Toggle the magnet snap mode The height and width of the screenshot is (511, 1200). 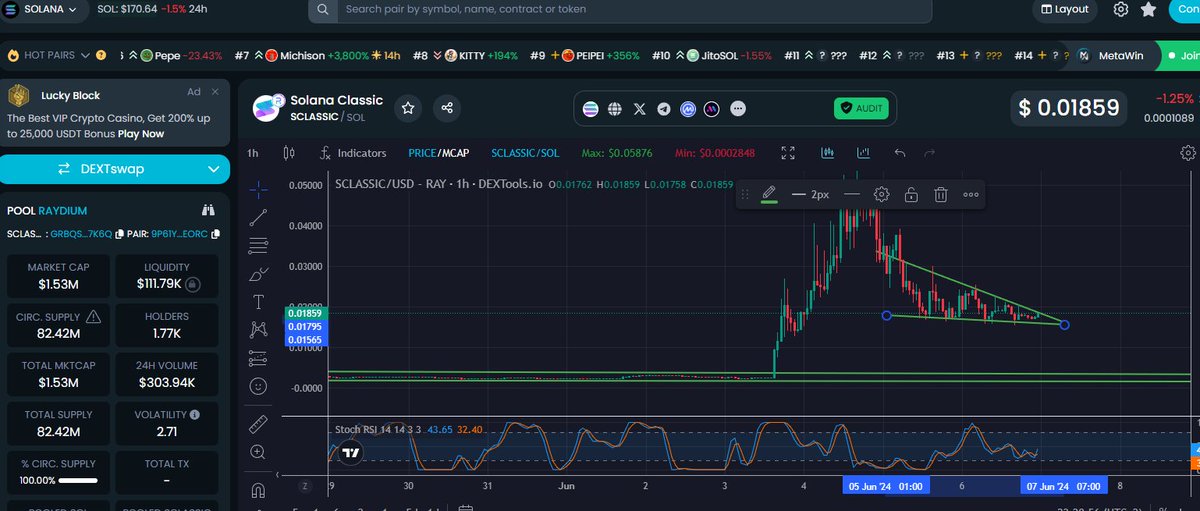click(258, 490)
